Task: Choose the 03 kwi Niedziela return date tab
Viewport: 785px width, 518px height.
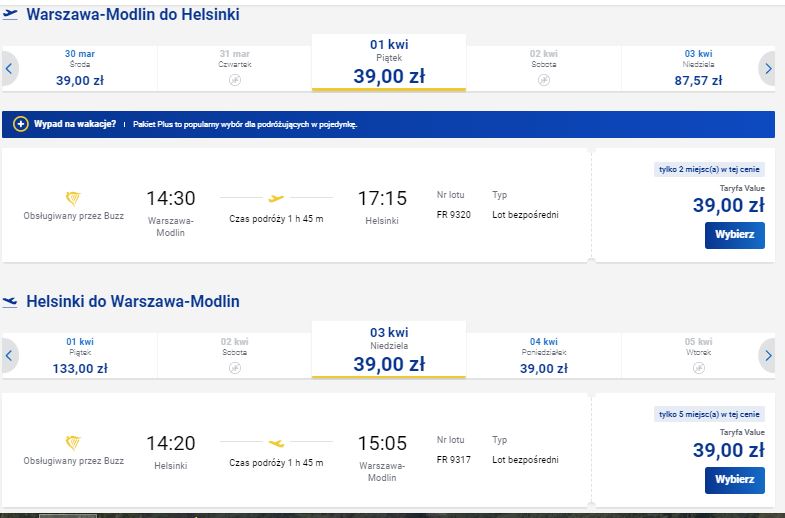Action: click(389, 350)
